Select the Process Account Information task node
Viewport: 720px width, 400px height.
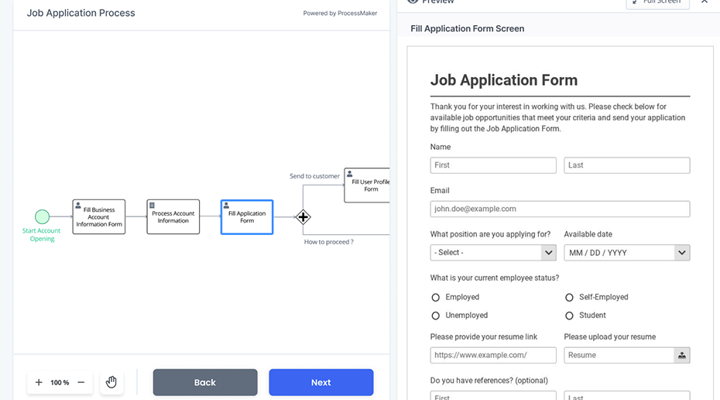pos(173,217)
